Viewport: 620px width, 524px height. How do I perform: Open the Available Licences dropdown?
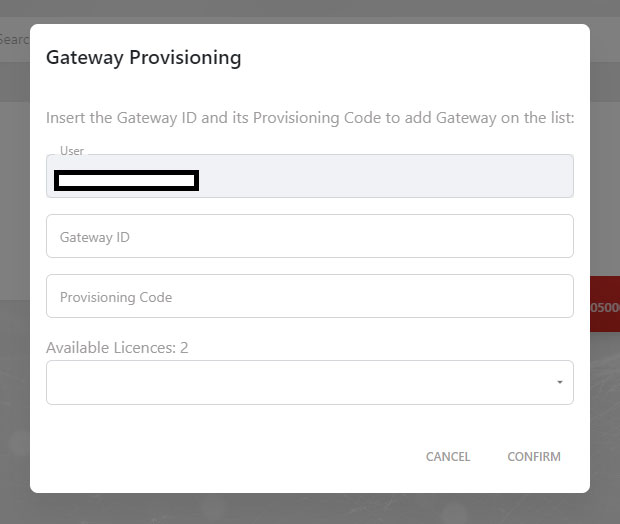pyautogui.click(x=310, y=382)
